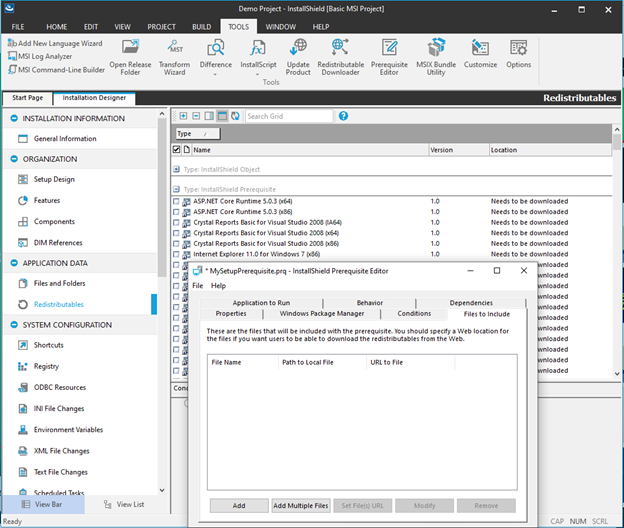This screenshot has height=528, width=624.
Task: Launch the MSIX Bundle Utility
Action: click(x=436, y=57)
